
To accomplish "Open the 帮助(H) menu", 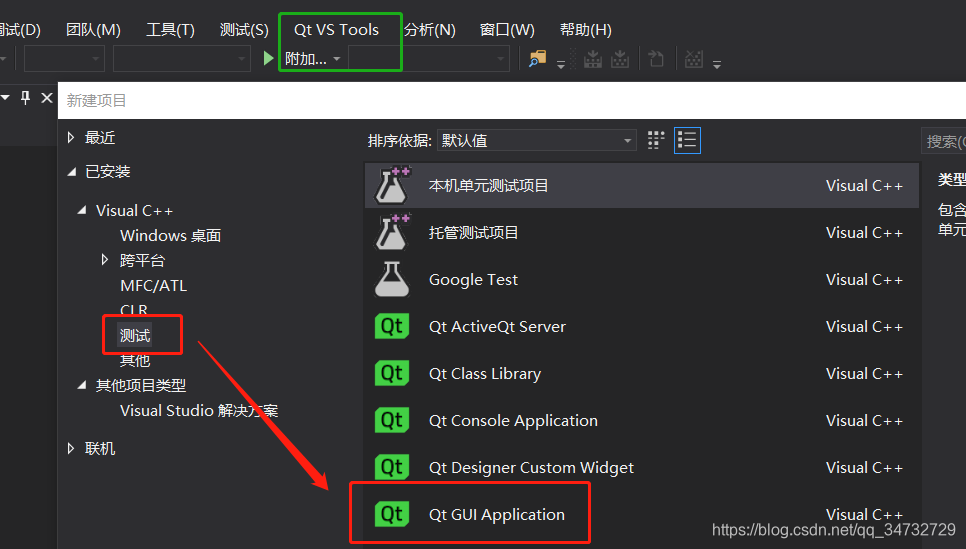I will [585, 30].
